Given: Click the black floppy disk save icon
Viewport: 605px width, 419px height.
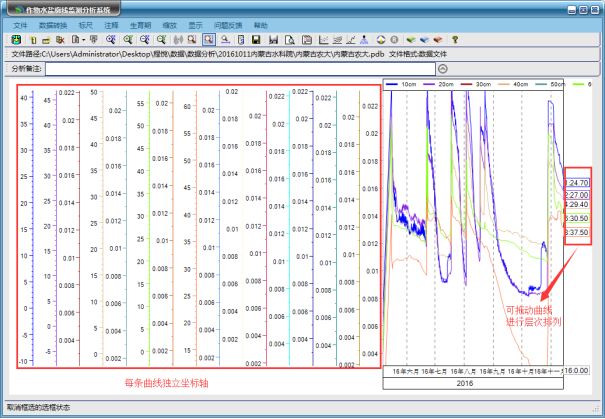Looking at the screenshot, I should pyautogui.click(x=256, y=39).
